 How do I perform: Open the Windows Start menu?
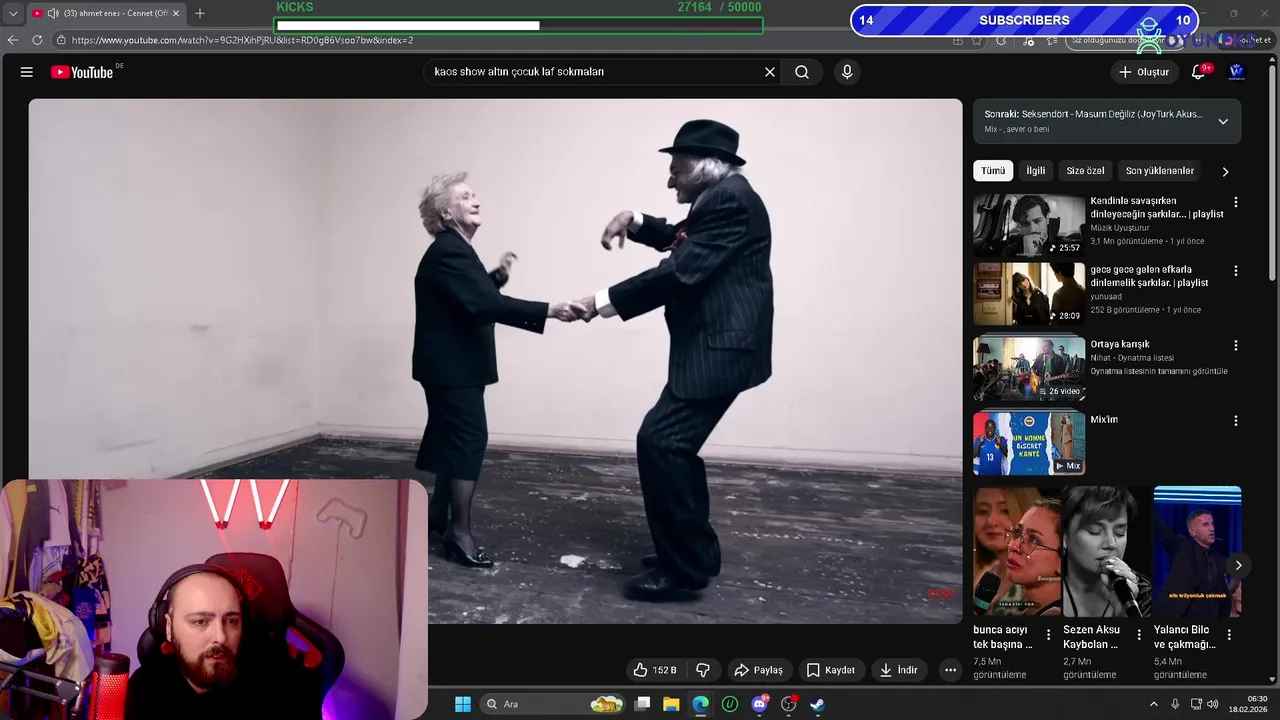coord(463,704)
